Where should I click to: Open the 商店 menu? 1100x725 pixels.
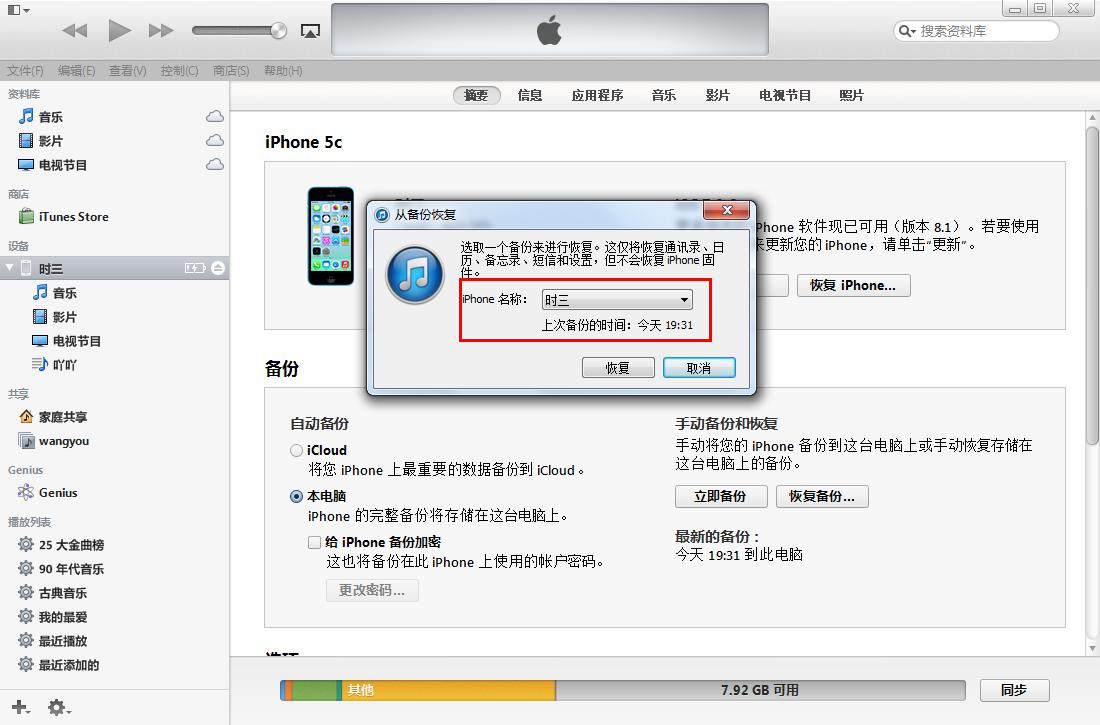(x=230, y=70)
